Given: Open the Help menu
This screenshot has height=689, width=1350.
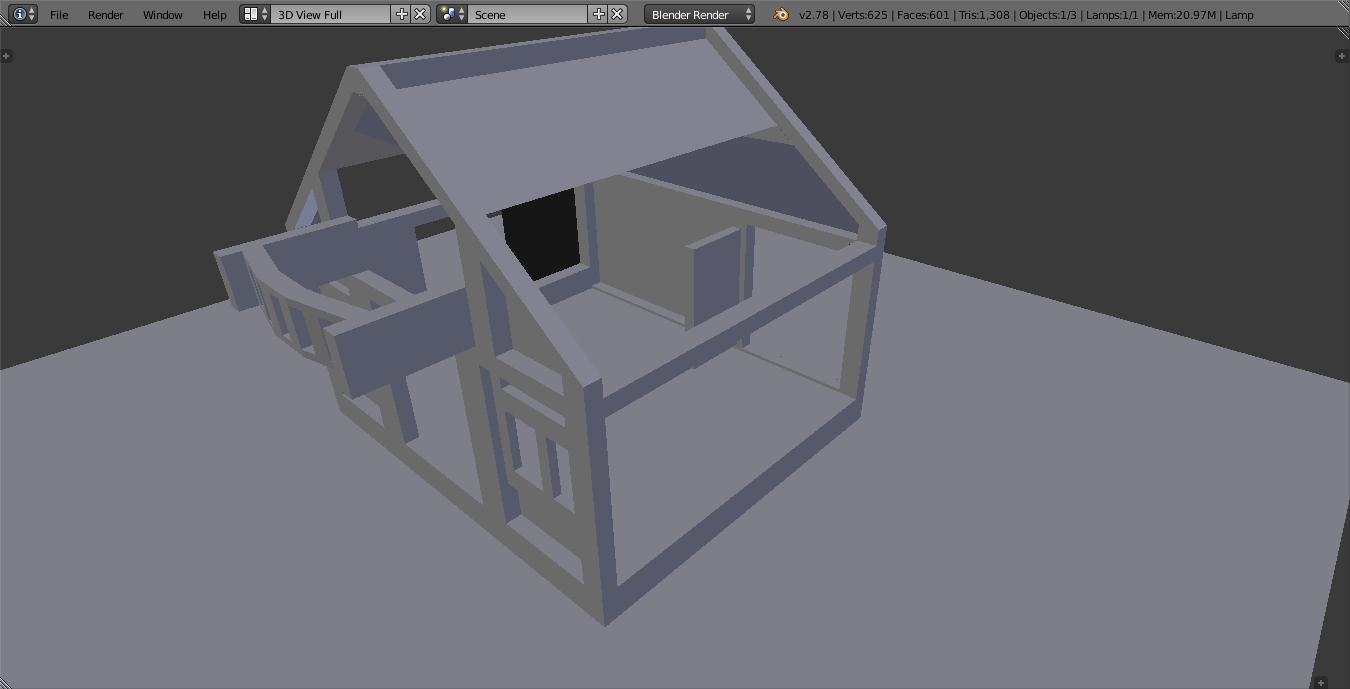Looking at the screenshot, I should pos(214,15).
